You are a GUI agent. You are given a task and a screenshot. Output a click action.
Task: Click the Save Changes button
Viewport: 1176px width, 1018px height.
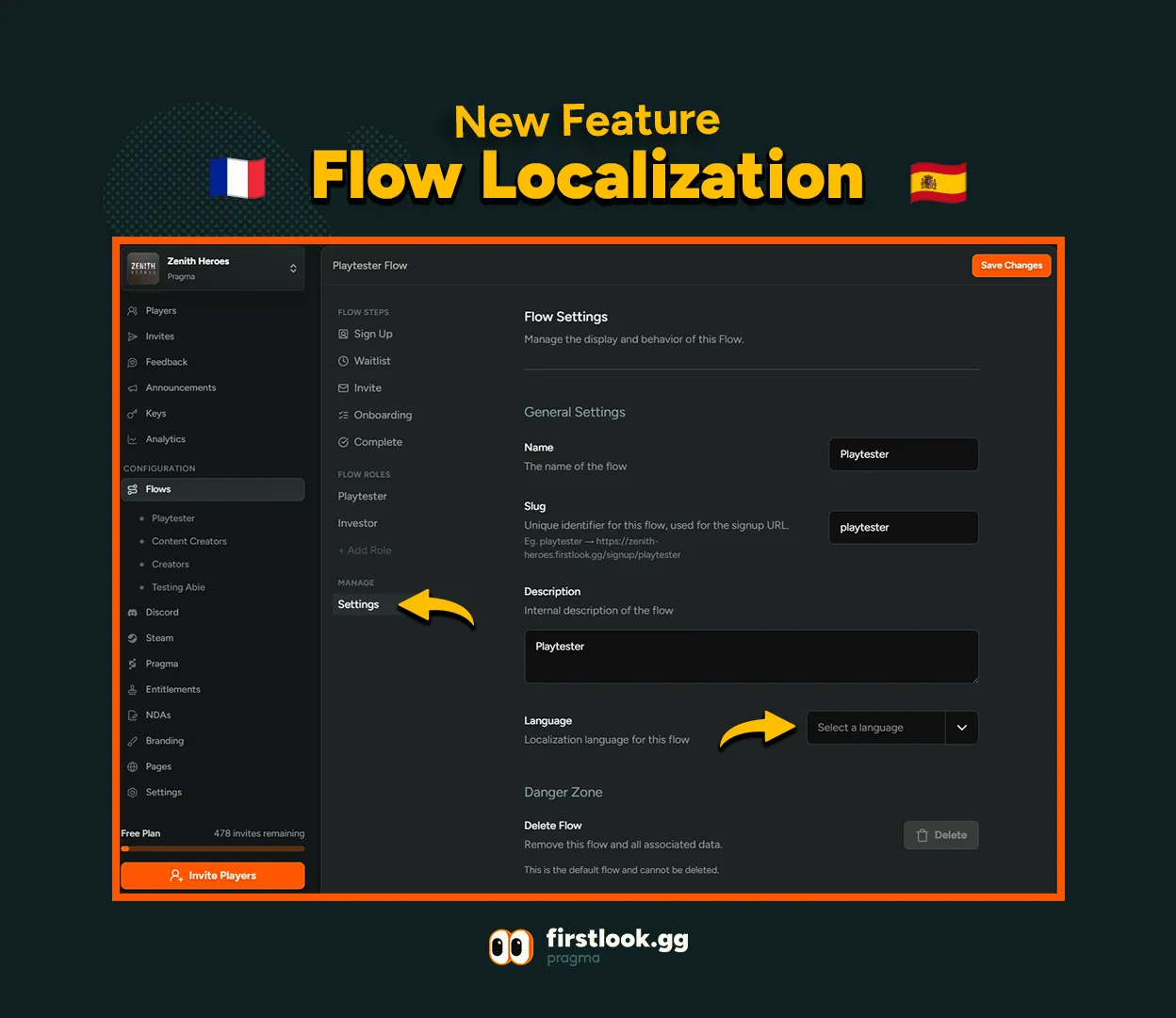[1011, 265]
